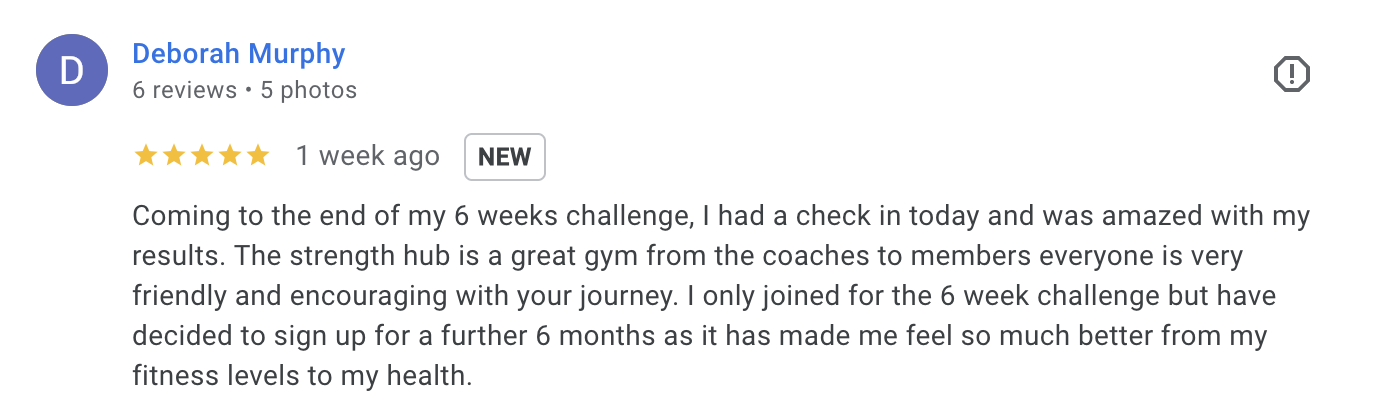Click the review line starting 'decided to sign up'
The height and width of the screenshot is (417, 1378).
tap(700, 337)
